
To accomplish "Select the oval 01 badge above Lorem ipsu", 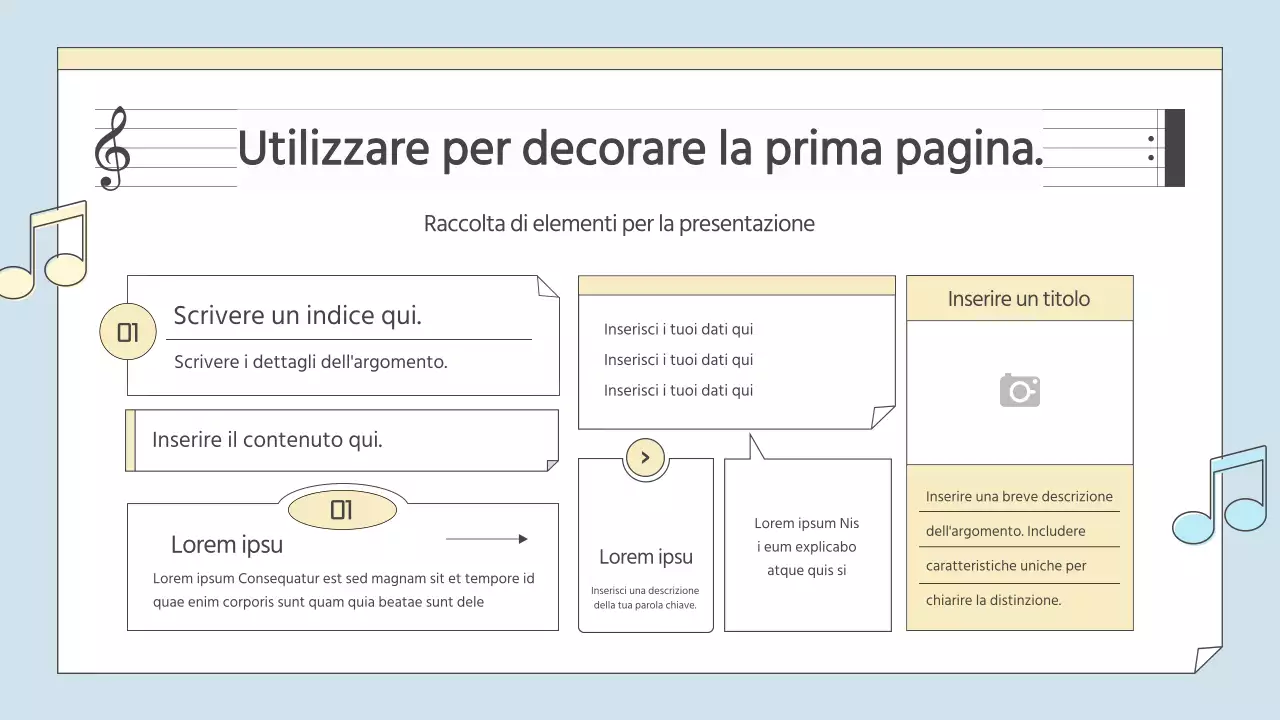I will point(342,510).
